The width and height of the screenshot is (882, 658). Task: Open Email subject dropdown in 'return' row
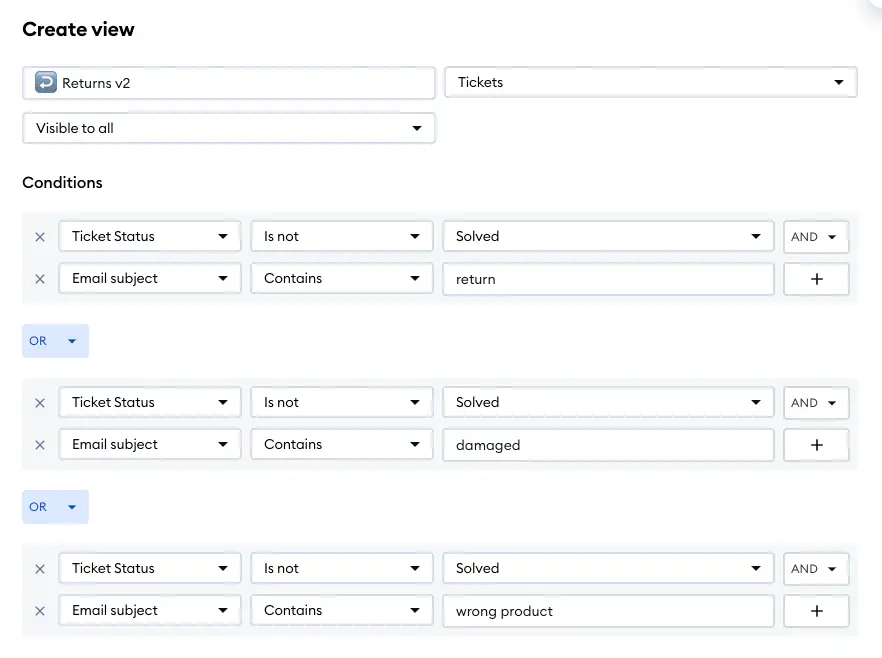coord(150,278)
